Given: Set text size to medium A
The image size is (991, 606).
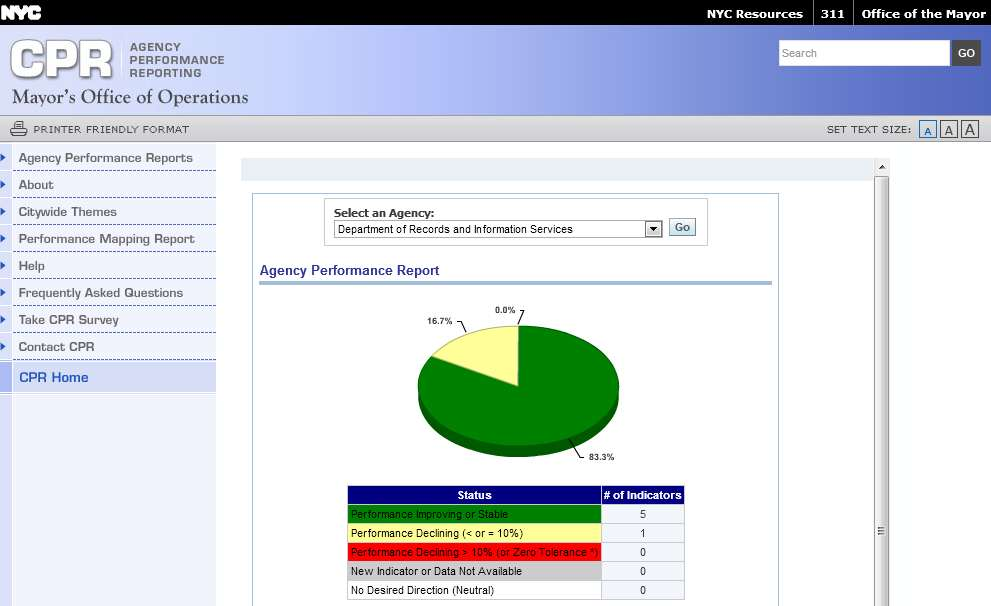Looking at the screenshot, I should pyautogui.click(x=948, y=130).
